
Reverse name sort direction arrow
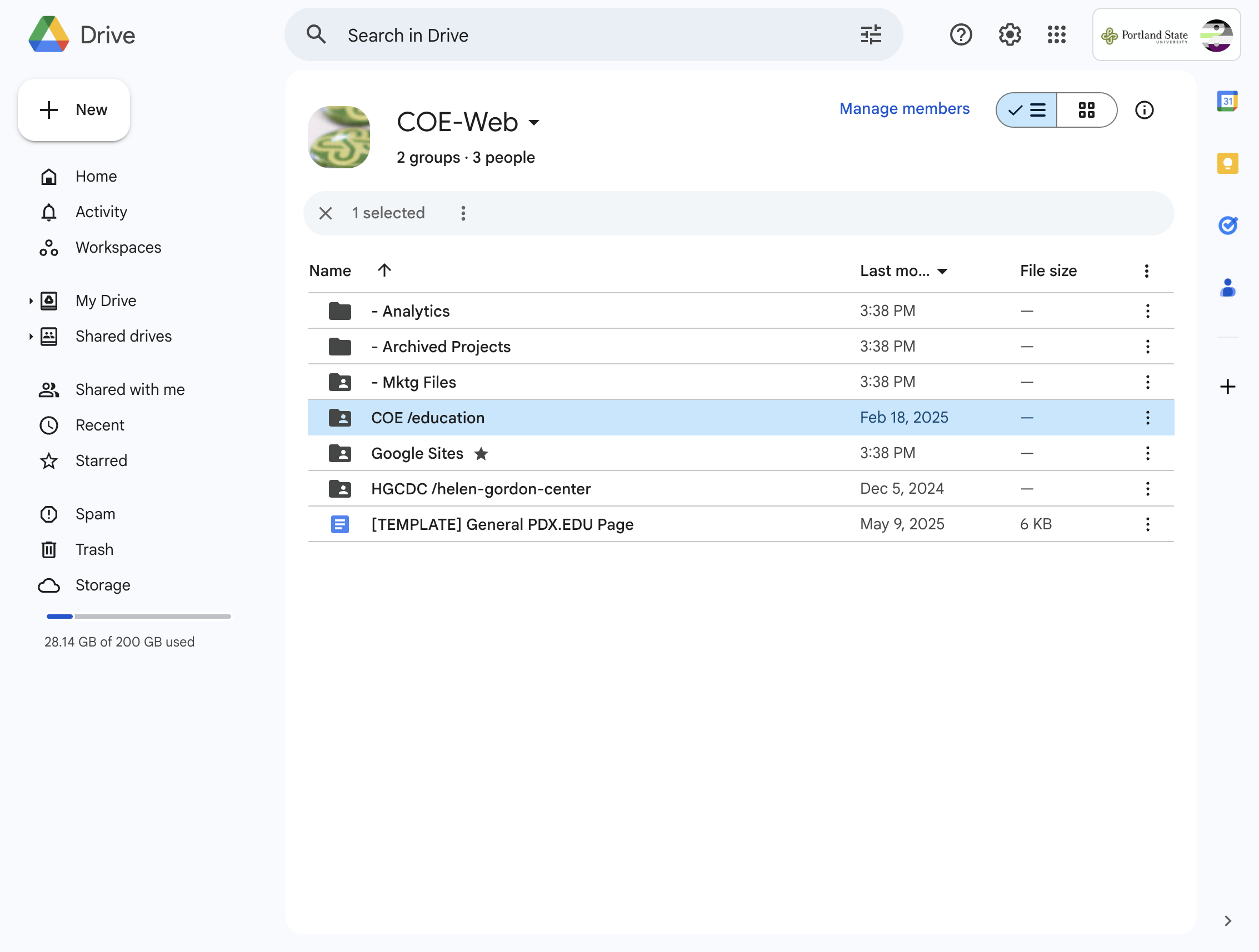384,270
